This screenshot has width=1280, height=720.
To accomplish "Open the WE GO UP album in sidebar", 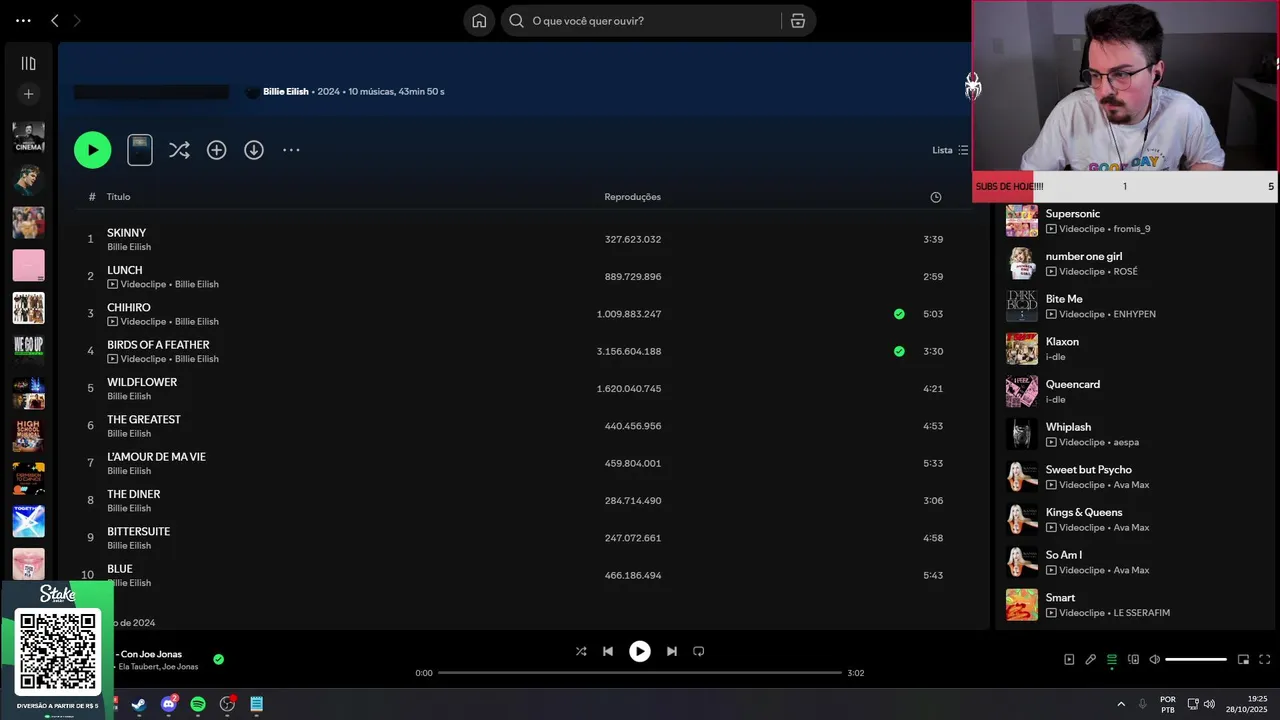I will [28, 350].
